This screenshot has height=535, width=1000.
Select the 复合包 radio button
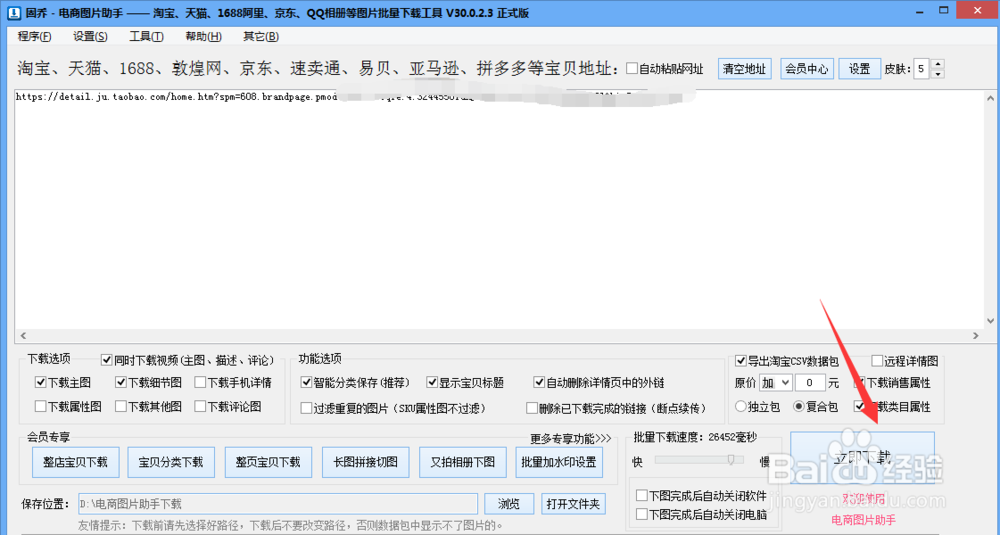coord(798,406)
